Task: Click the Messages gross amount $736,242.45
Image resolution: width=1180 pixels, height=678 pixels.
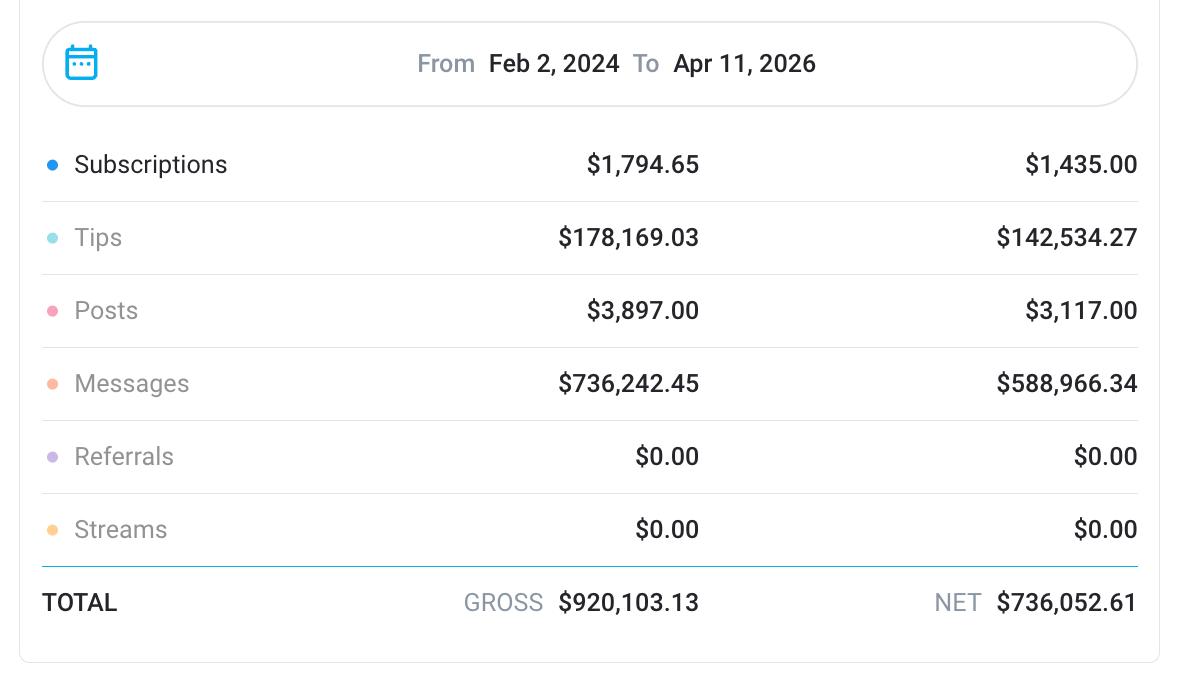Action: point(628,384)
